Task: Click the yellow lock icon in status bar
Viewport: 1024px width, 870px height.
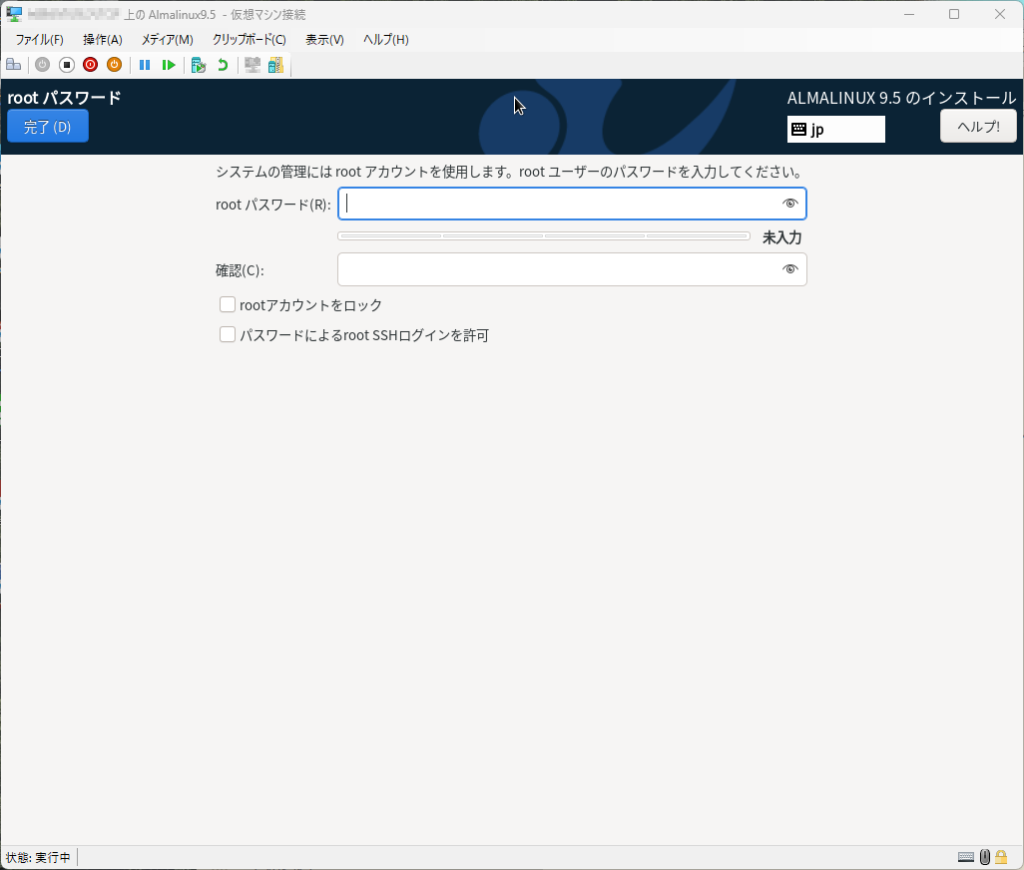Action: (x=1001, y=857)
